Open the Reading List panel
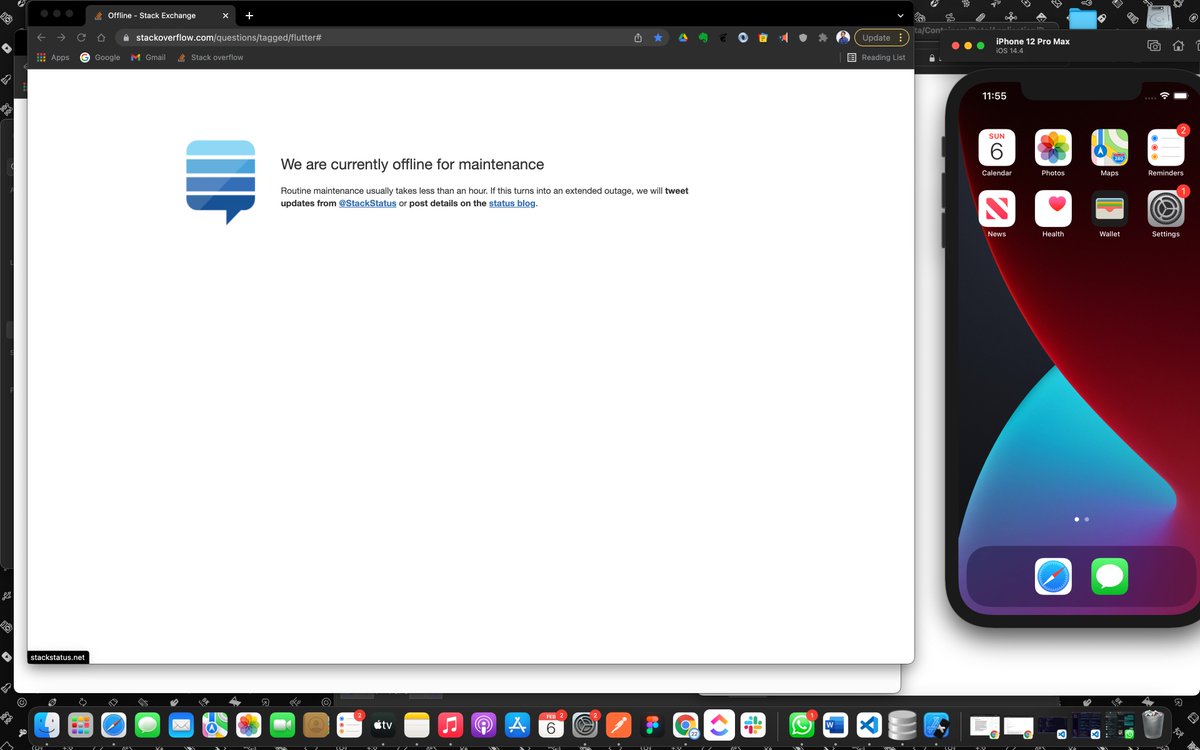Screen dimensions: 1200x750 (876, 57)
